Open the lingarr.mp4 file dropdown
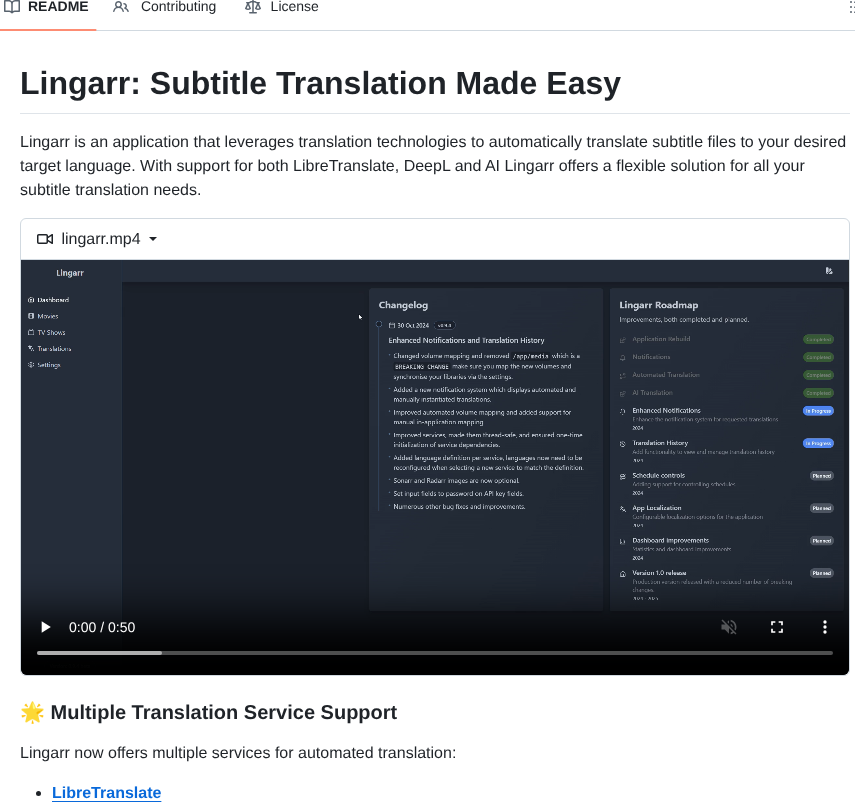 pos(152,239)
